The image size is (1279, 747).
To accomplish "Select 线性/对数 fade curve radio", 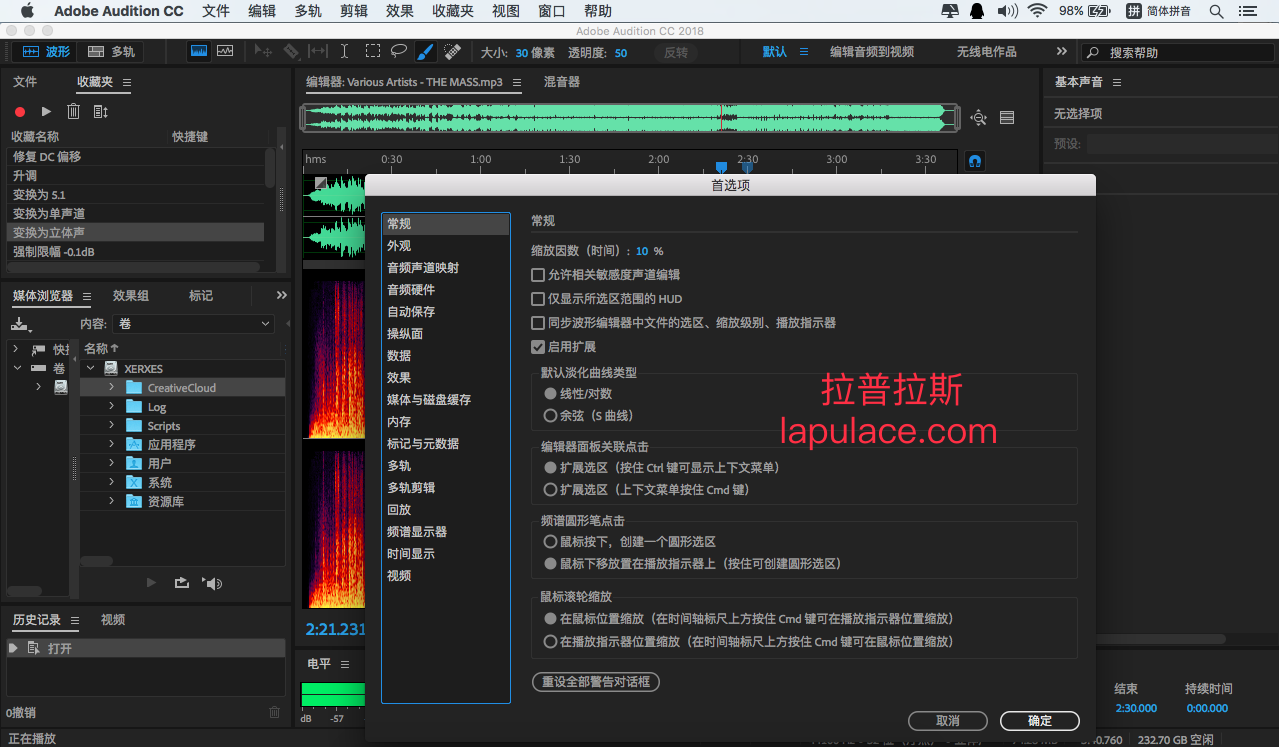I will [x=550, y=394].
